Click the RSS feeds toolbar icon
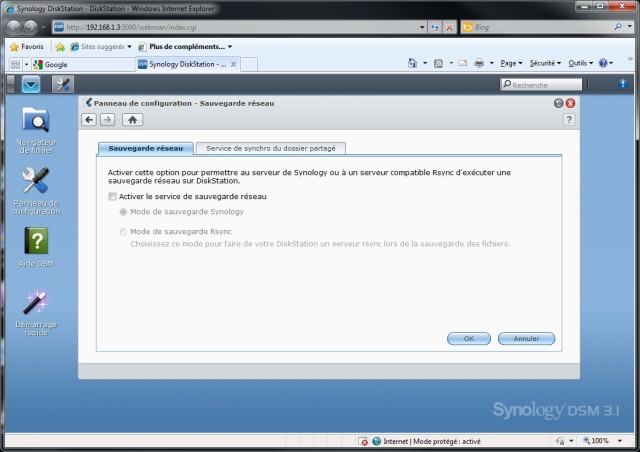The height and width of the screenshot is (452, 640). [x=438, y=63]
